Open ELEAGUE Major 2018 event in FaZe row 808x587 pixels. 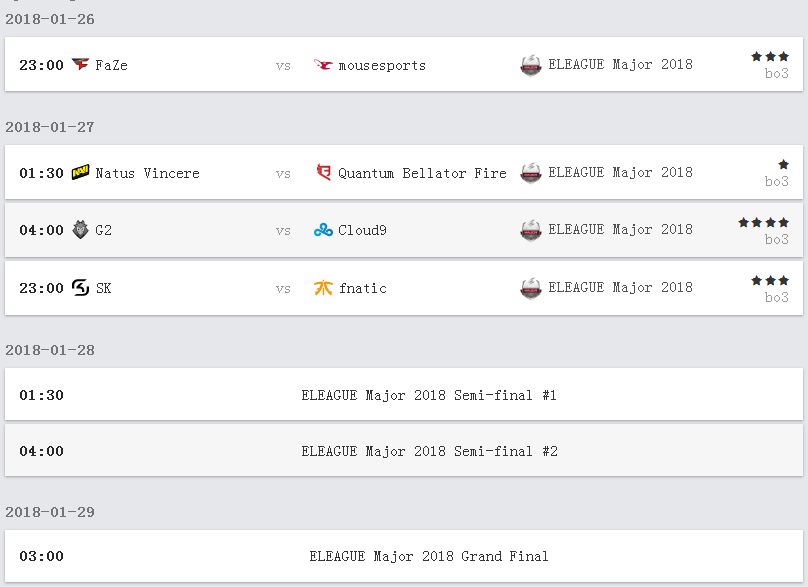[x=620, y=64]
